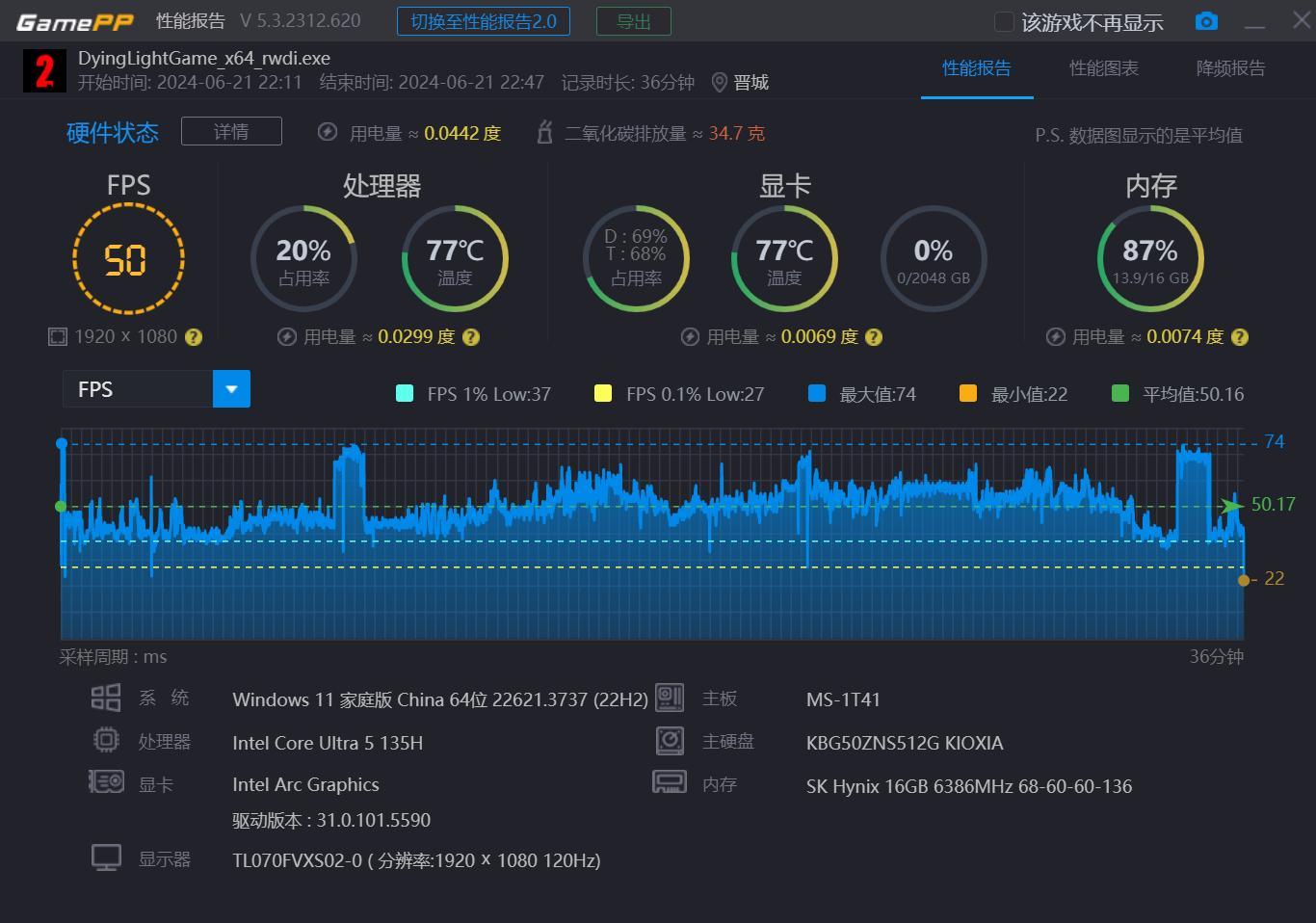
Task: Click the 导出 export button
Action: pyautogui.click(x=634, y=21)
